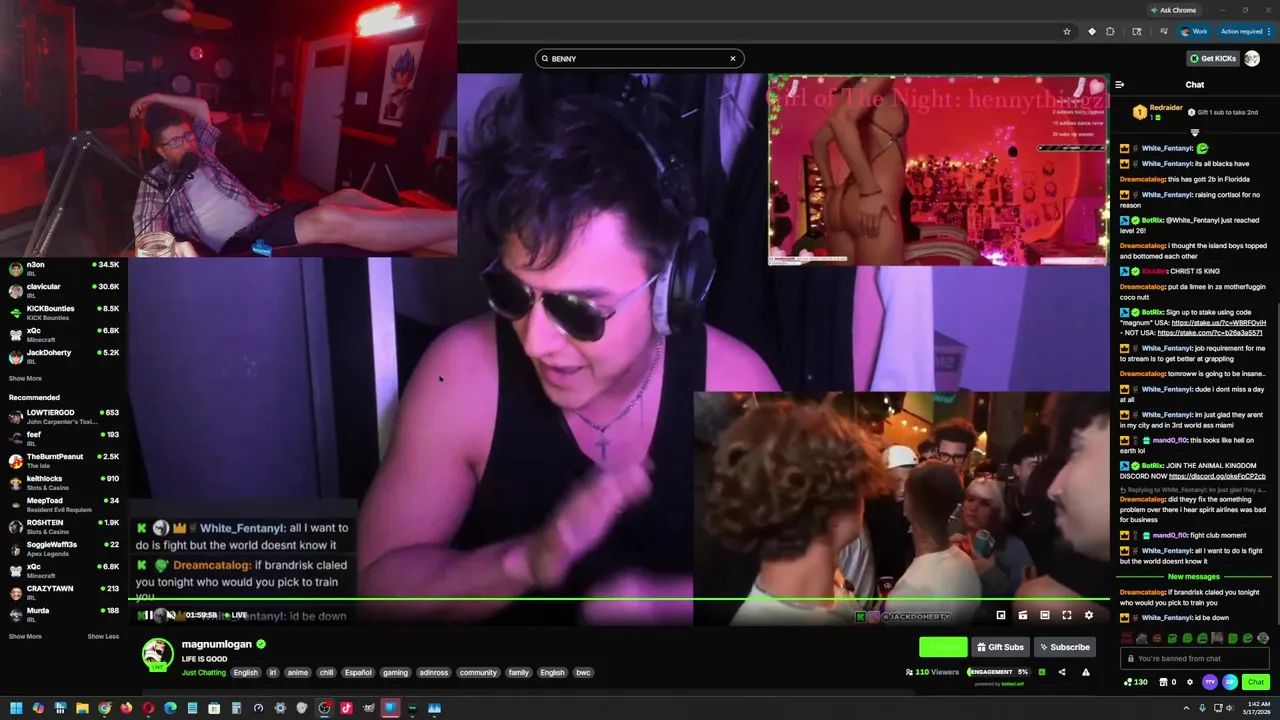Enter fullscreen mode on the player
The image size is (1280, 720).
tap(1067, 615)
